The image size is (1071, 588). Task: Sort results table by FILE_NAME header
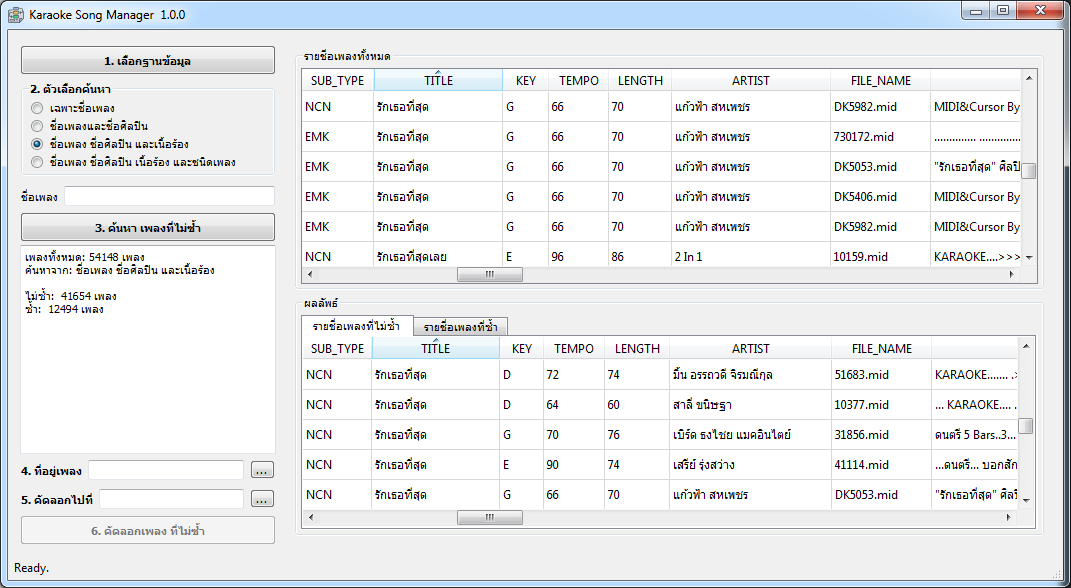pos(881,348)
